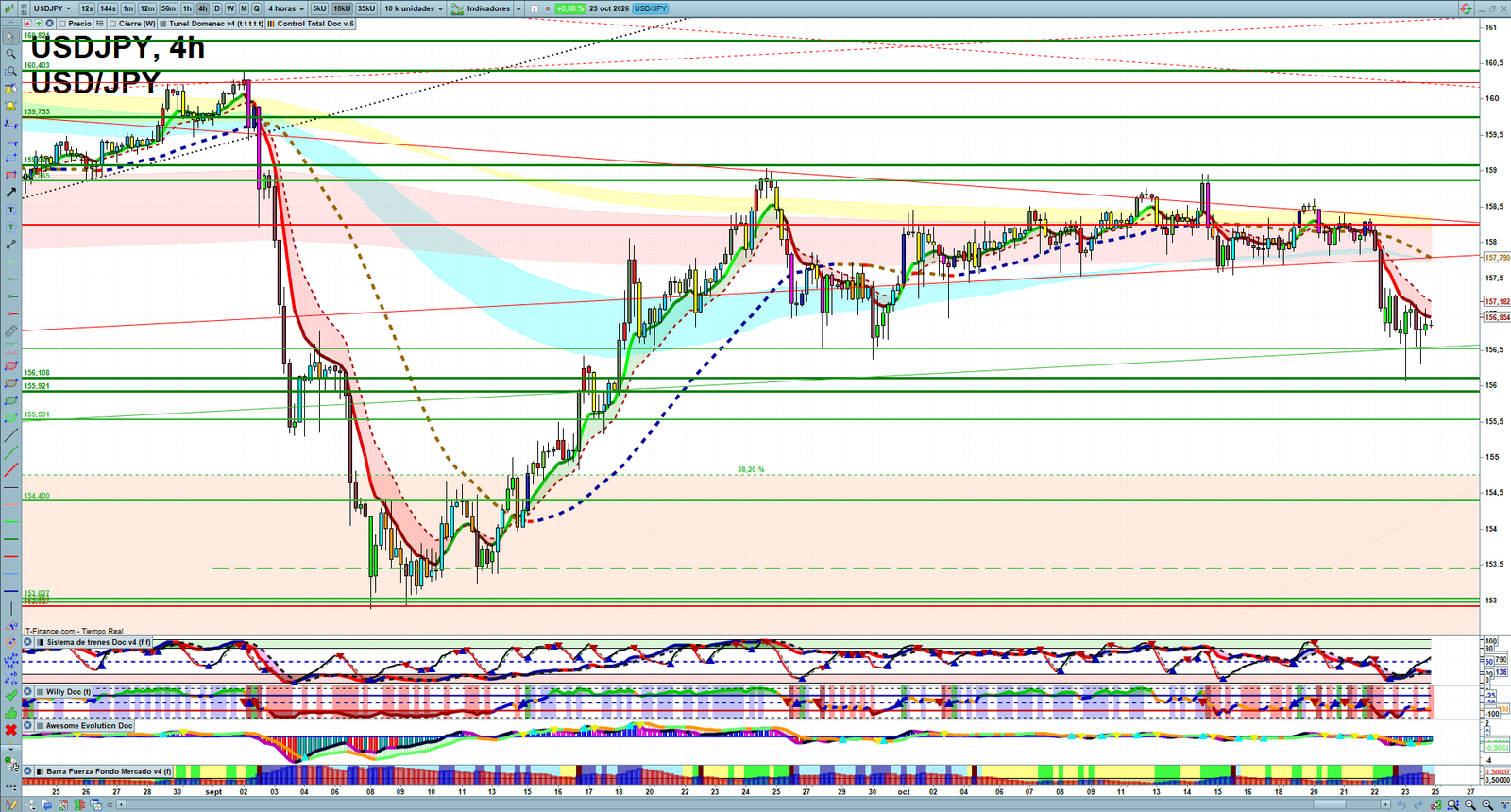This screenshot has width=1511, height=812.
Task: Click the horizontal scrollbar left arrow
Action: tap(122, 804)
